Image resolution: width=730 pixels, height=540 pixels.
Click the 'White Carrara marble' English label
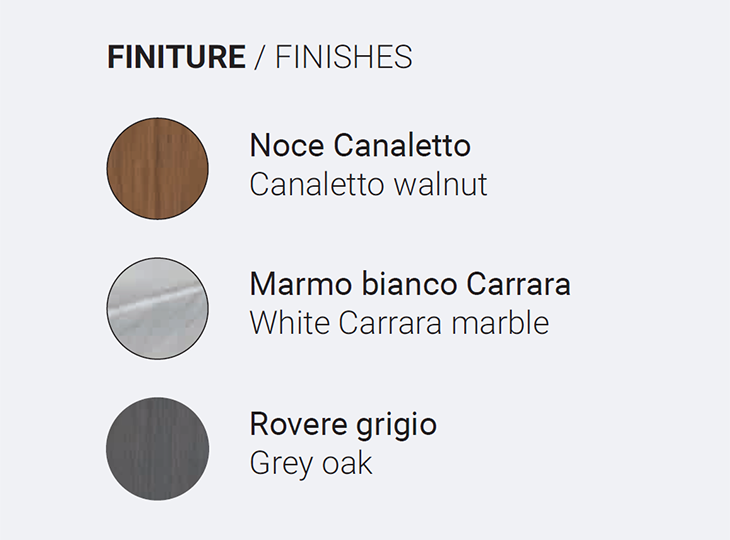tap(399, 323)
